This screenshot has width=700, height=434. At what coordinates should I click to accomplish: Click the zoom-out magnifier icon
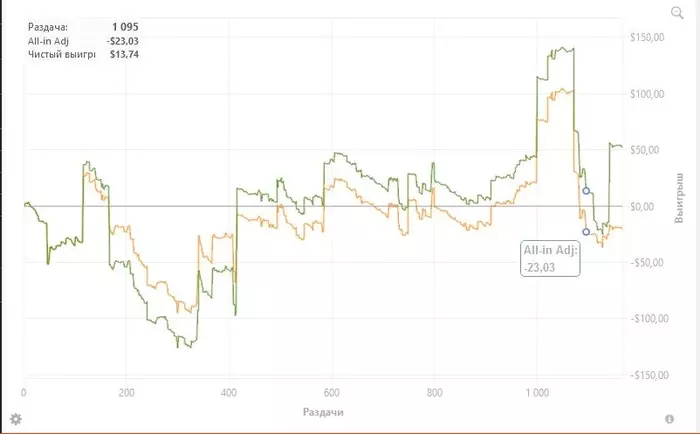[677, 13]
